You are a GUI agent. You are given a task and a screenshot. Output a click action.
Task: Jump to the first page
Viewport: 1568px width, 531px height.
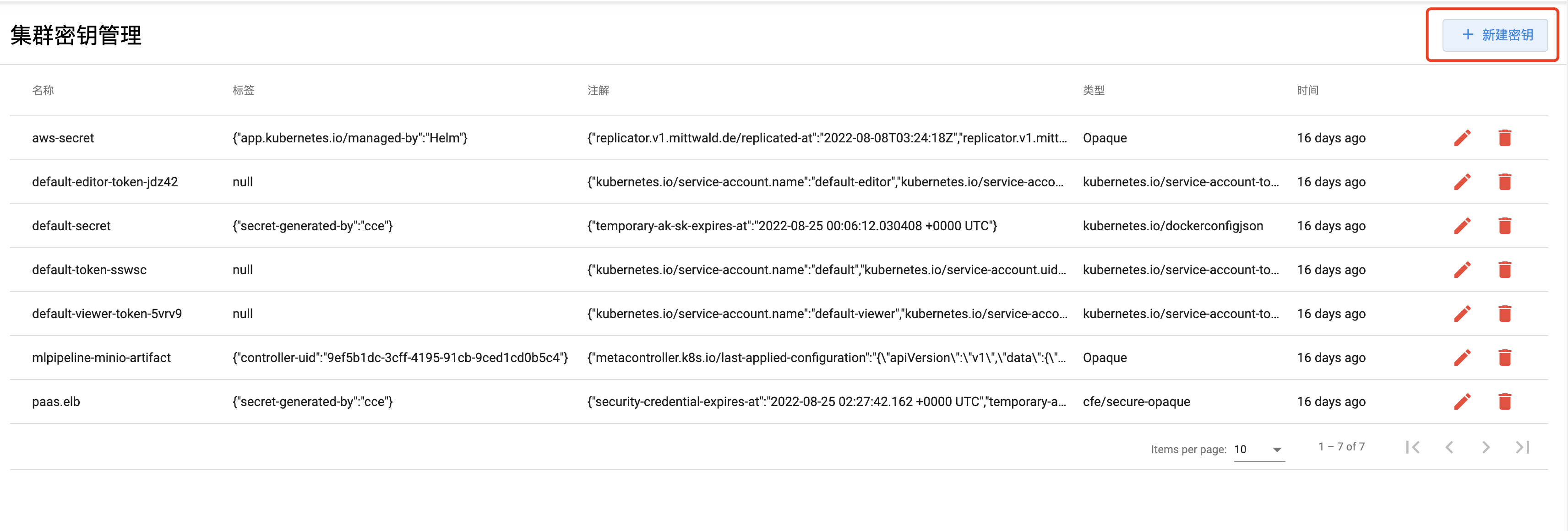coord(1413,448)
